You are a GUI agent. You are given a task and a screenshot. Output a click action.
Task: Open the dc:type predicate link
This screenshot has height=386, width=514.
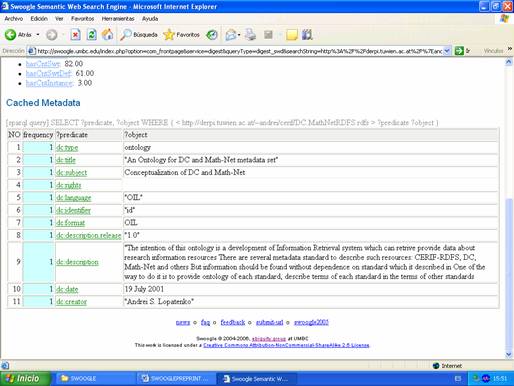tap(67, 148)
